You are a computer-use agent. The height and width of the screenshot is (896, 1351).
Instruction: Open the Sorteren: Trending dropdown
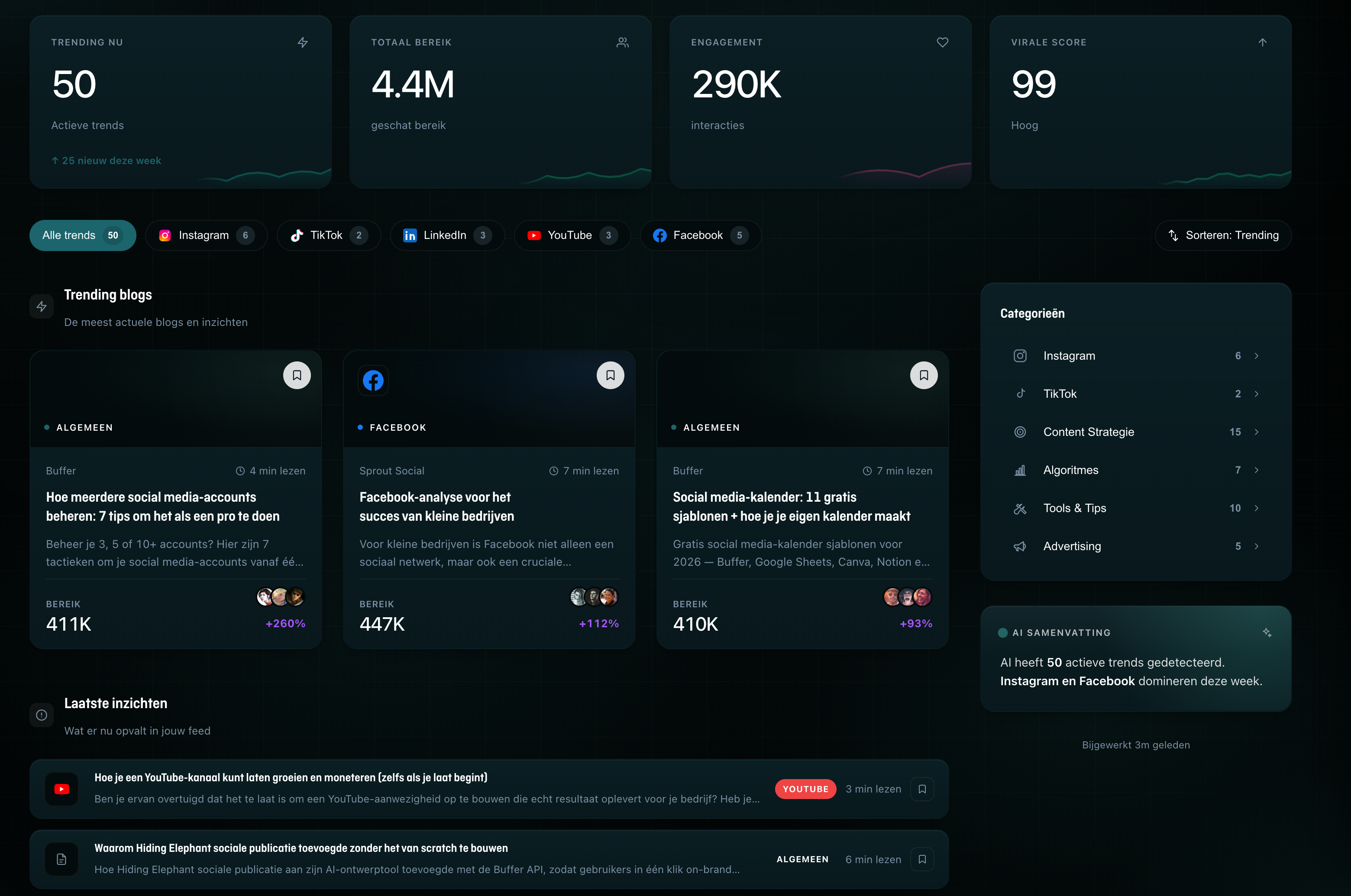1223,235
